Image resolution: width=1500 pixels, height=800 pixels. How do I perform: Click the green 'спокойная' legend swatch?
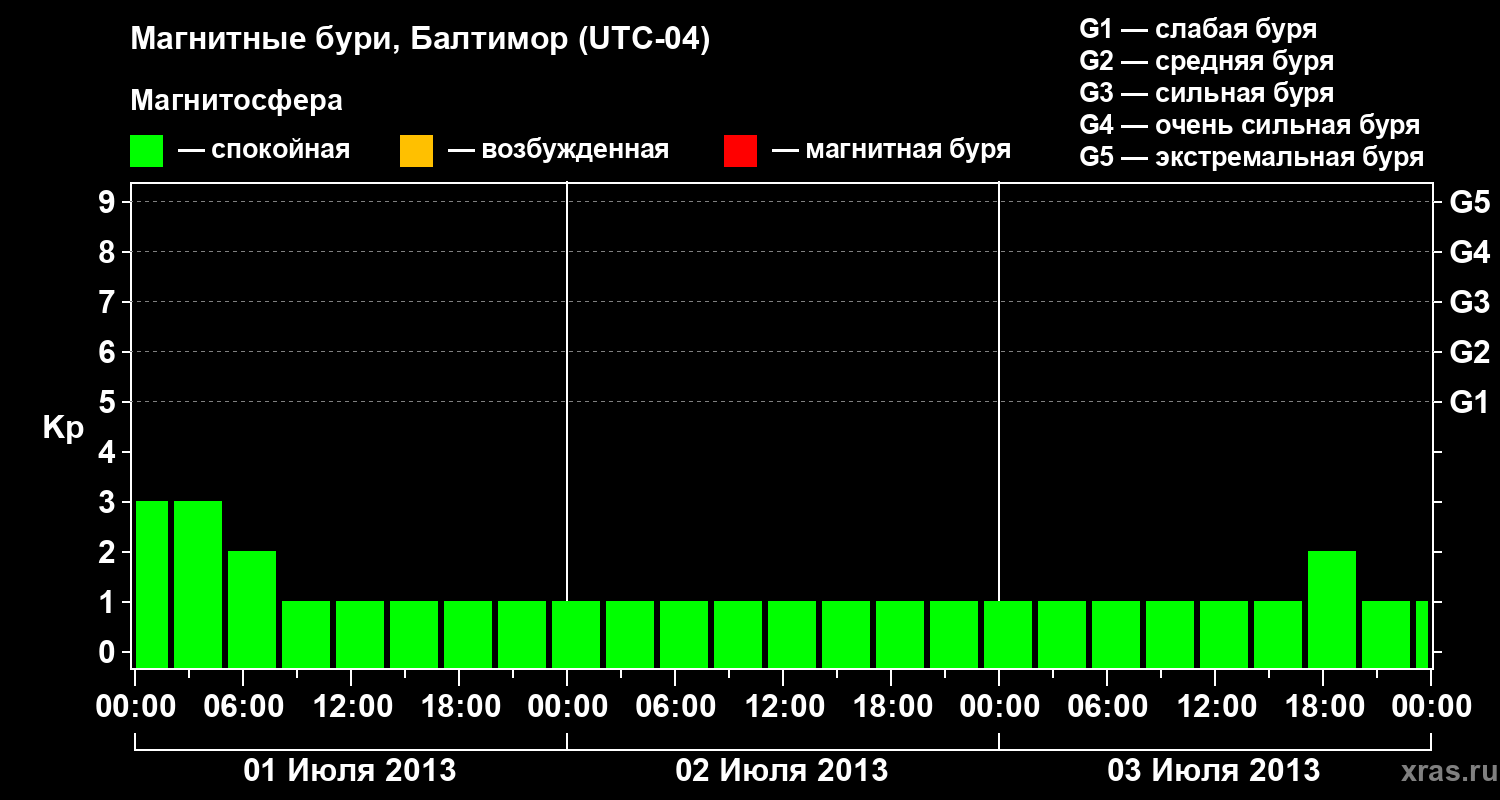pos(147,150)
